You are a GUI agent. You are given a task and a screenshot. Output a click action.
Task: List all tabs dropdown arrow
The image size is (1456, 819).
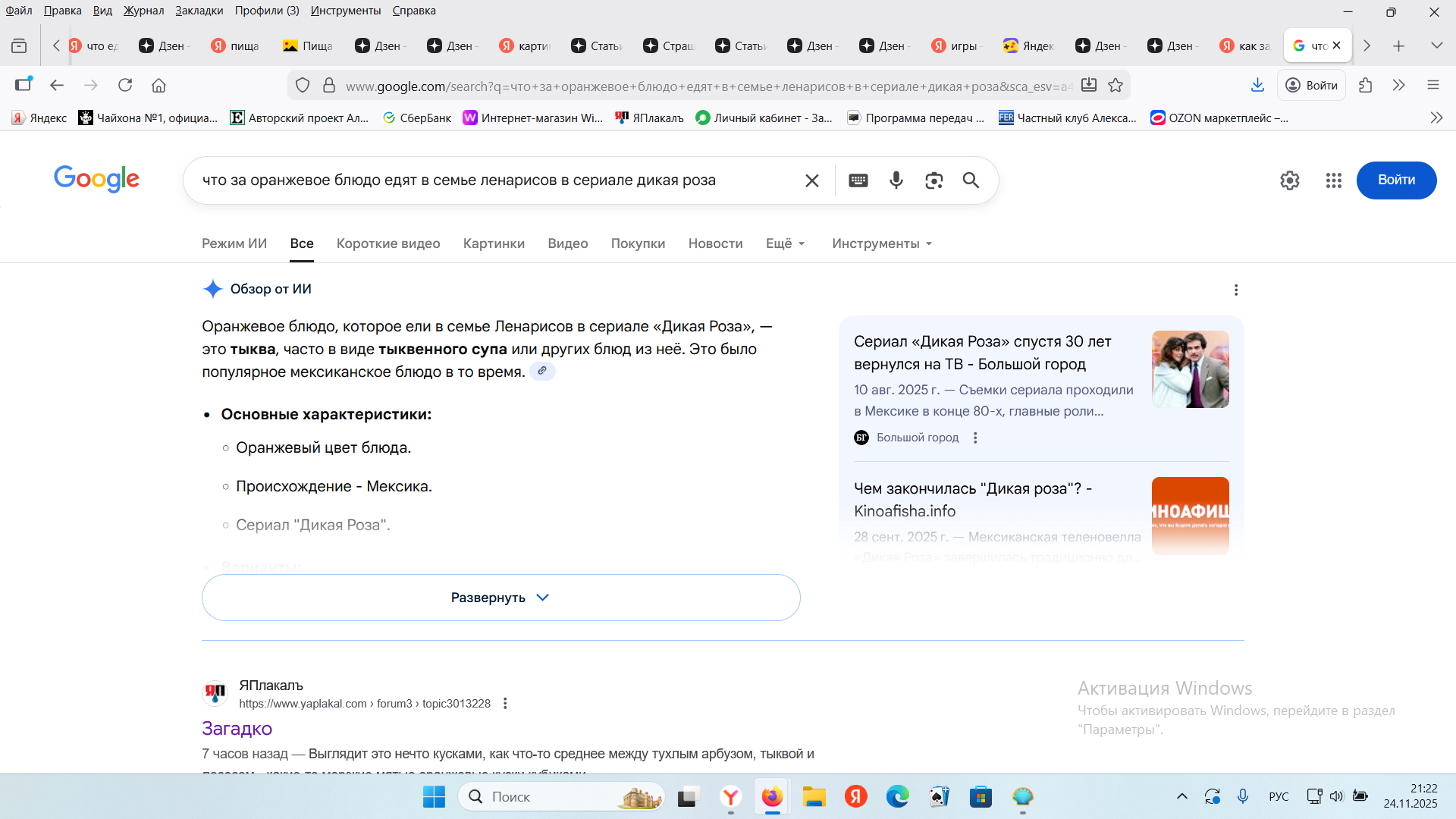point(1436,46)
